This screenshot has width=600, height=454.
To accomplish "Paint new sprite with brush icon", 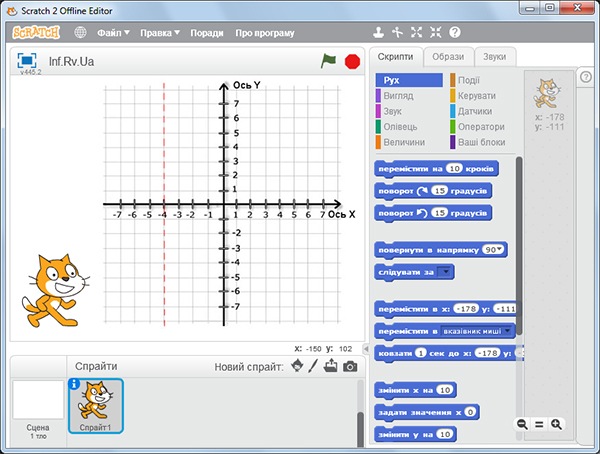I will coord(313,367).
